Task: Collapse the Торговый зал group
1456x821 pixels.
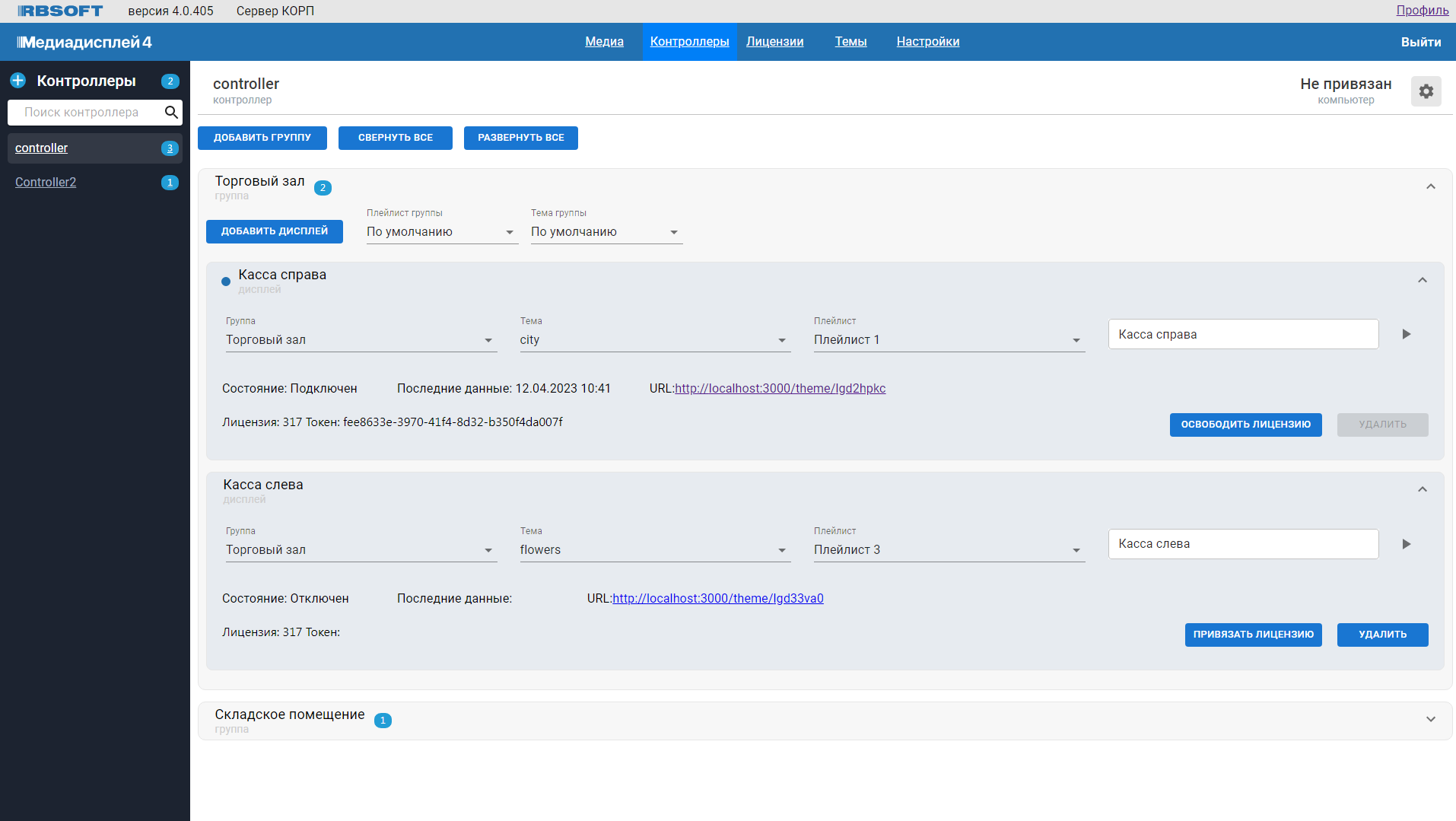Action: 1430,187
